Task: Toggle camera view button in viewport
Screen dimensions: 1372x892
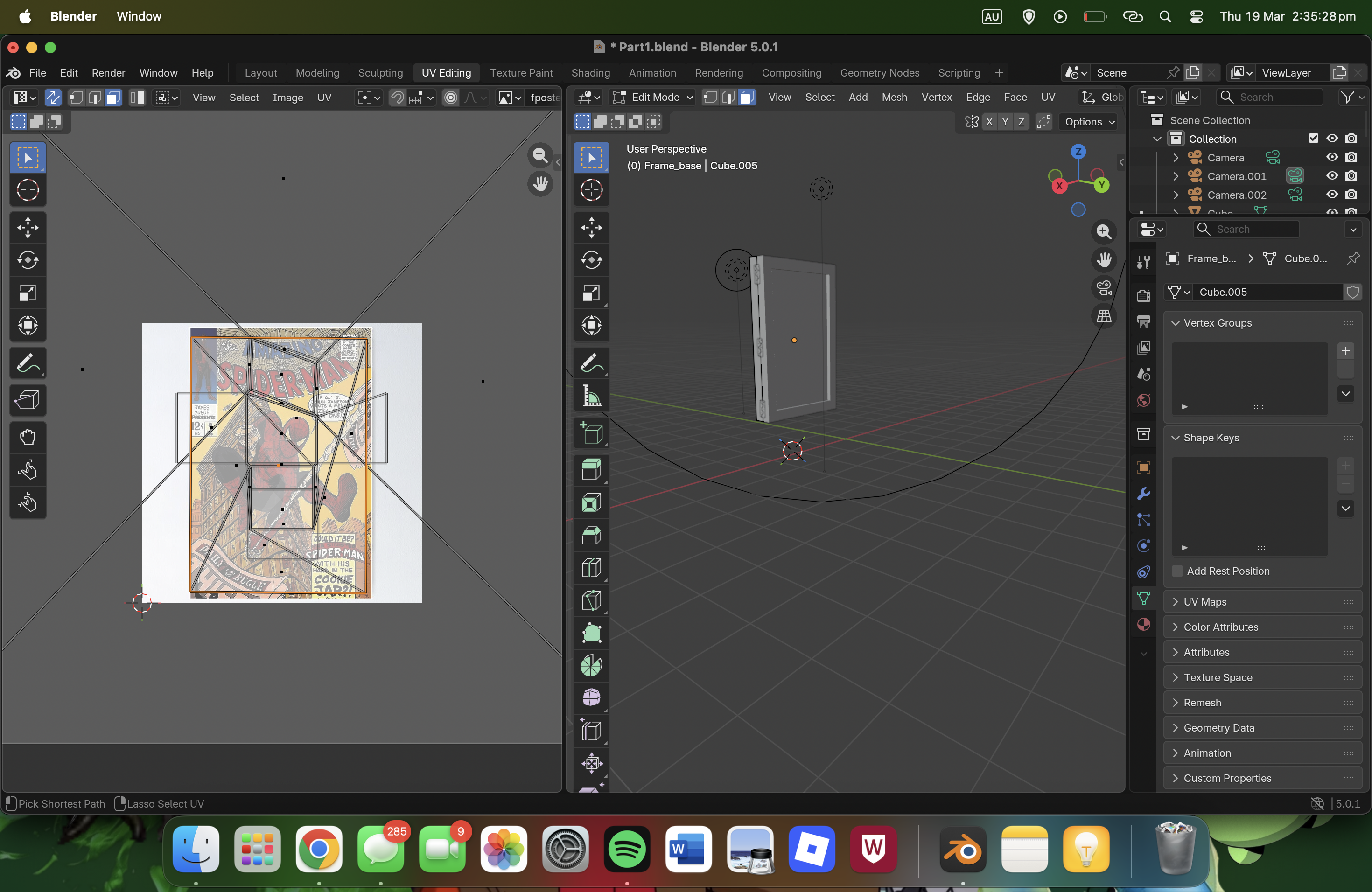Action: click(x=1103, y=287)
